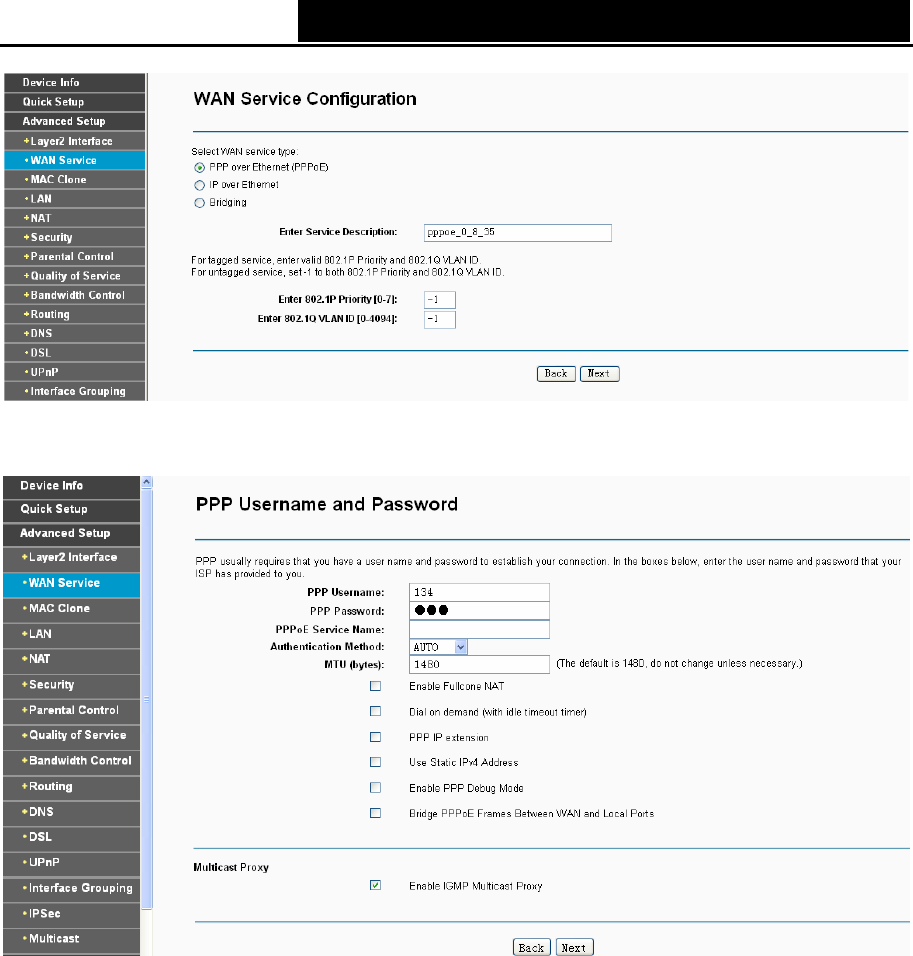Image resolution: width=913 pixels, height=956 pixels.
Task: Choose the Bridging WAN service type
Action: [x=199, y=203]
